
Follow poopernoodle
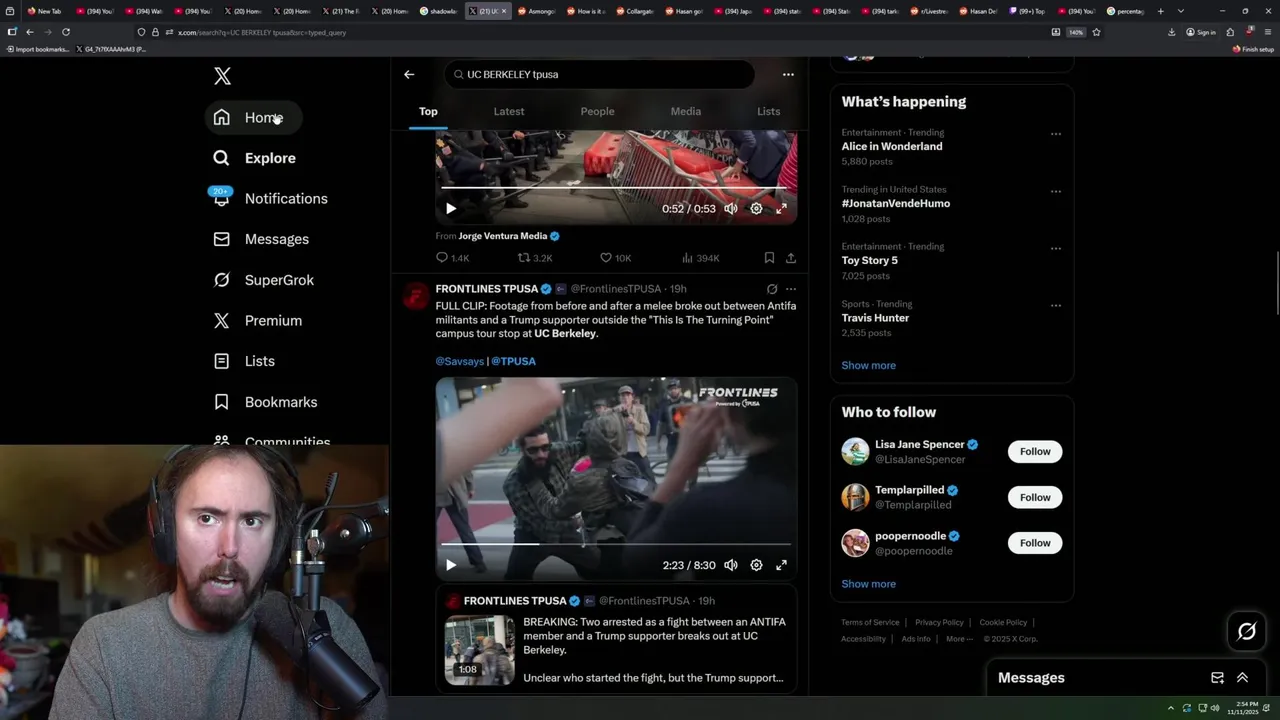tap(1035, 543)
